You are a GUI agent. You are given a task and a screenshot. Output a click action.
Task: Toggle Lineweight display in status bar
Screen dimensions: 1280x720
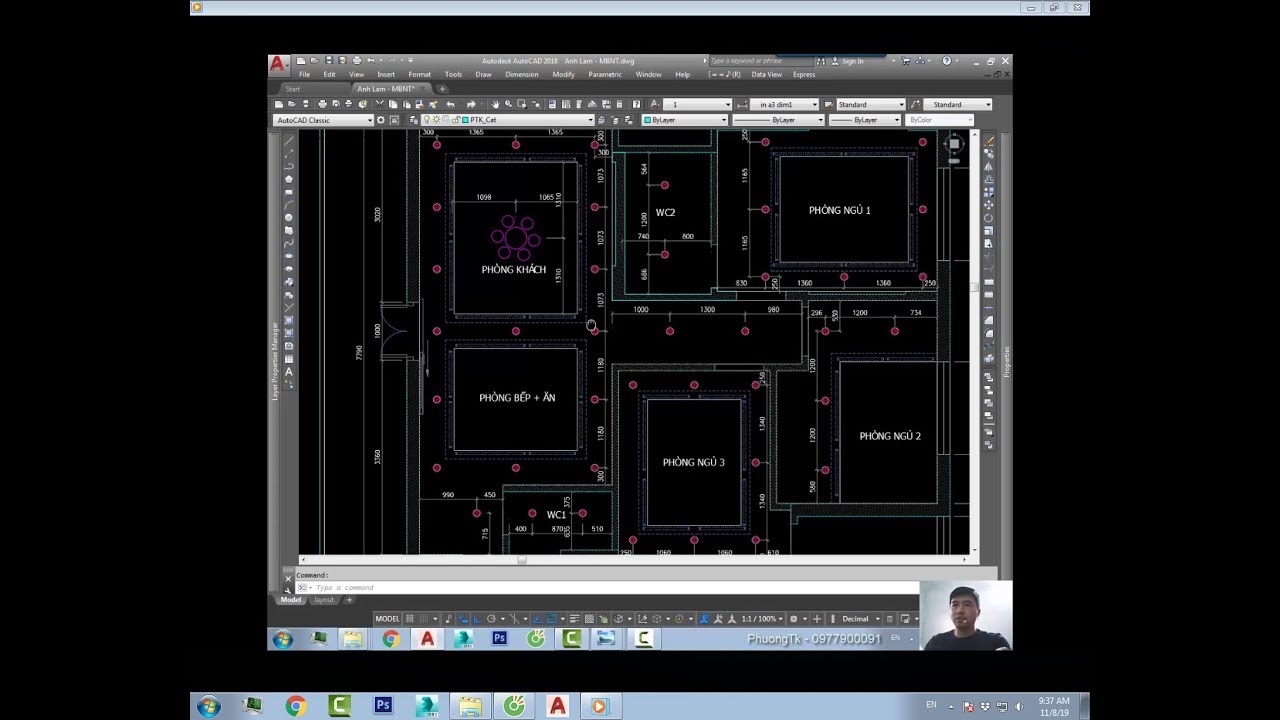[575, 619]
